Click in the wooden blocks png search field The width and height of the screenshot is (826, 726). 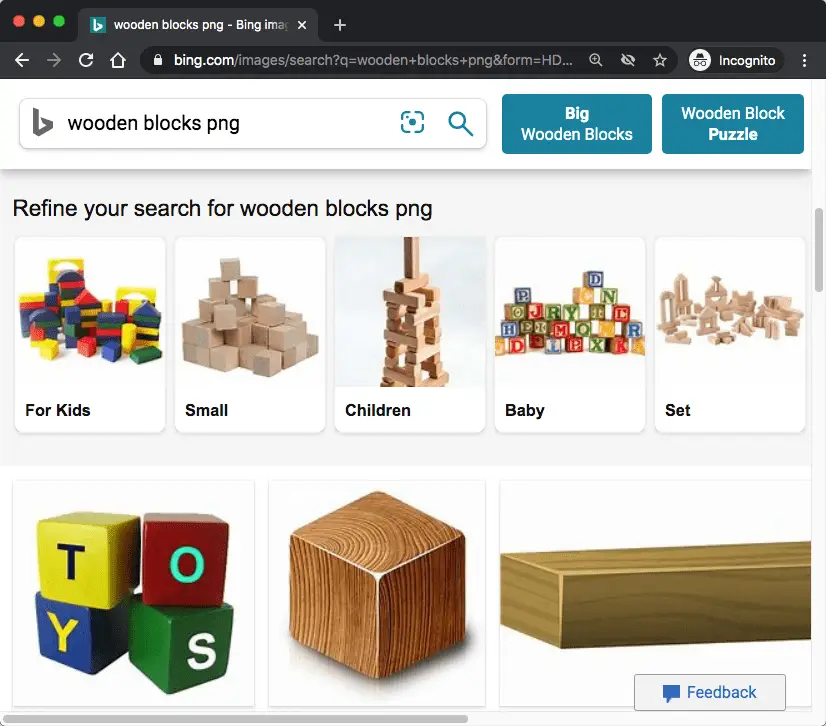tap(227, 123)
